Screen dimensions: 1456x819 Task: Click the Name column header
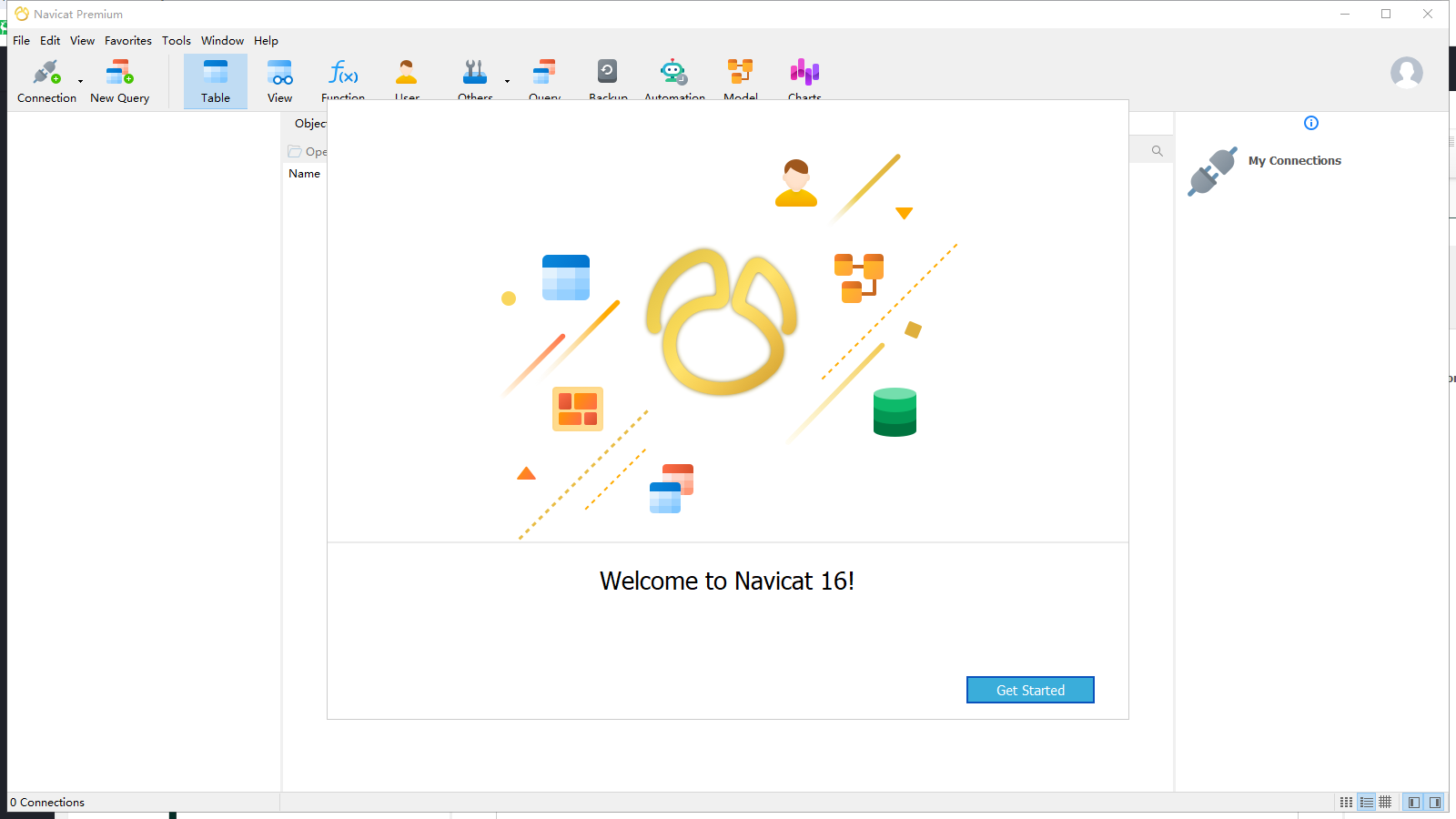305,174
